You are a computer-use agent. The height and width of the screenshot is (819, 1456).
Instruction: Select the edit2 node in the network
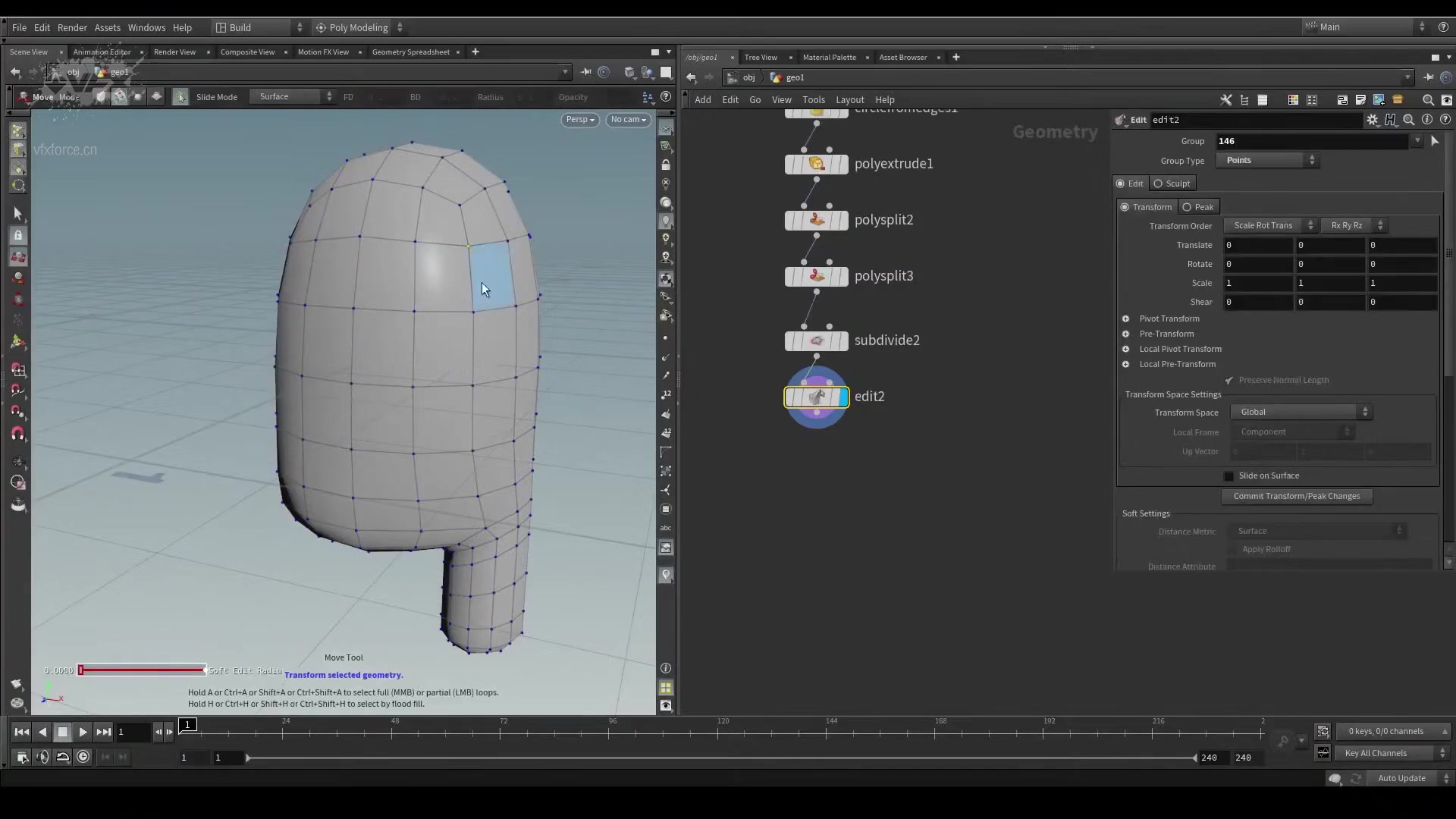point(815,397)
